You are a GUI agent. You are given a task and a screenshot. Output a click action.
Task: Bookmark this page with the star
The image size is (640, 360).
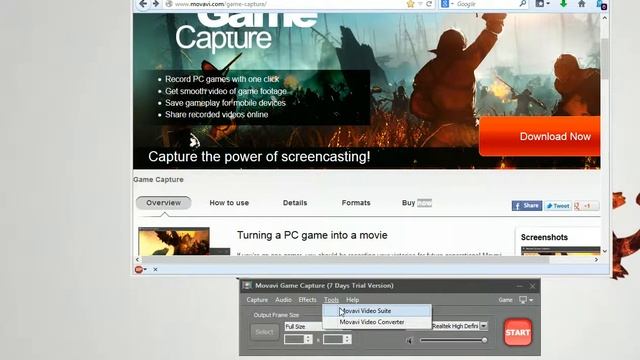[411, 4]
